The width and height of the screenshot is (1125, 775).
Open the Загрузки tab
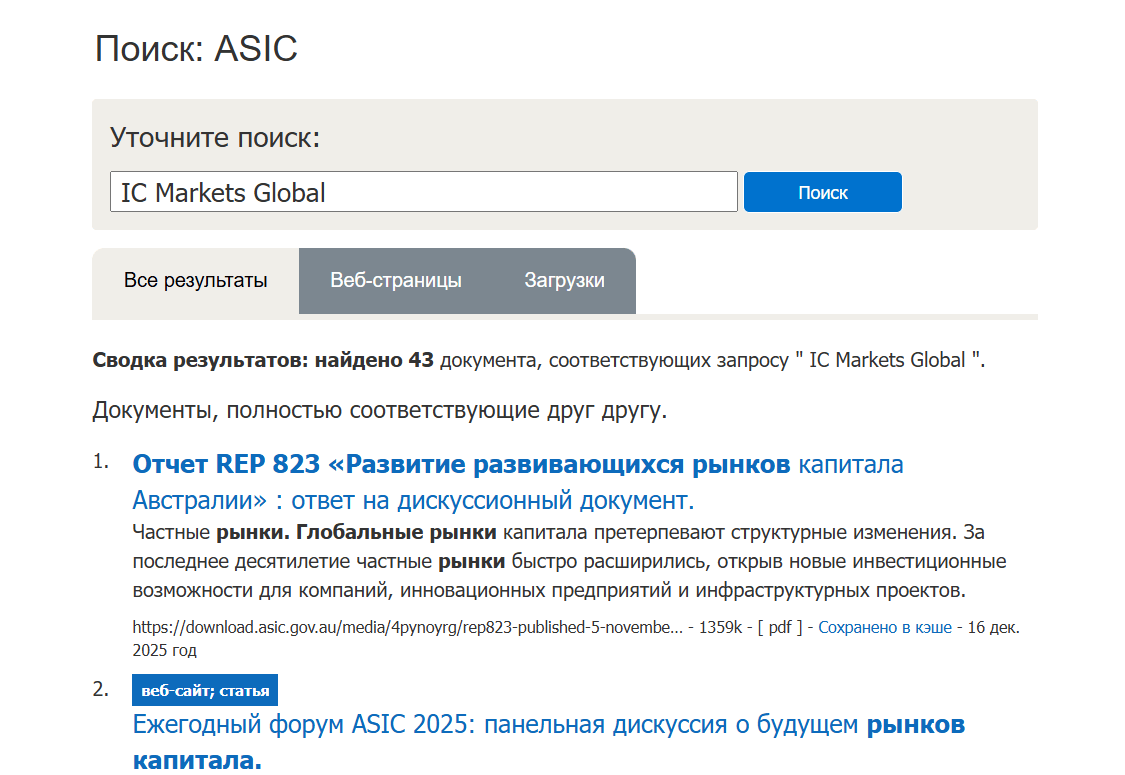[x=564, y=281]
